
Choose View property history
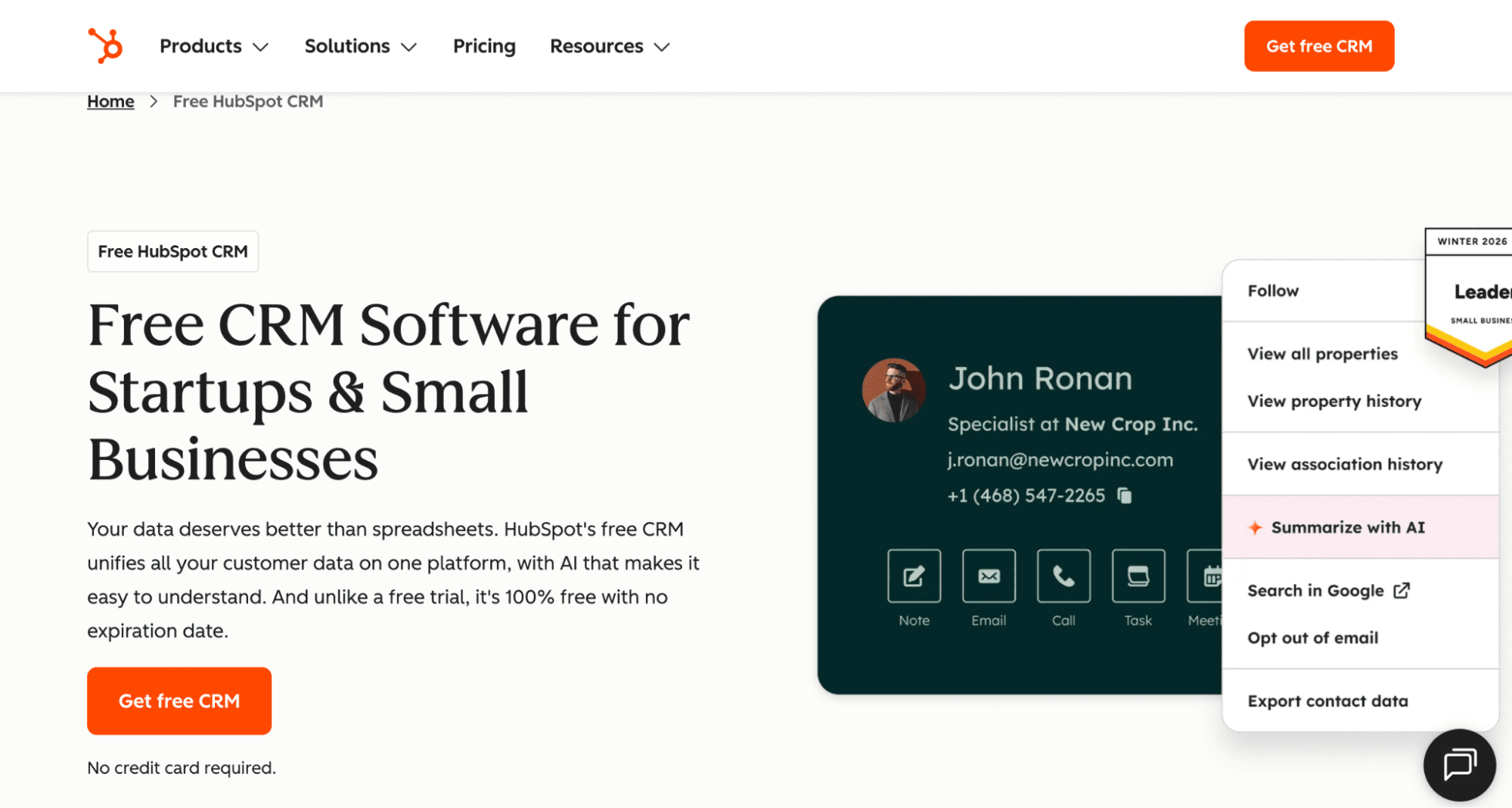(x=1334, y=401)
